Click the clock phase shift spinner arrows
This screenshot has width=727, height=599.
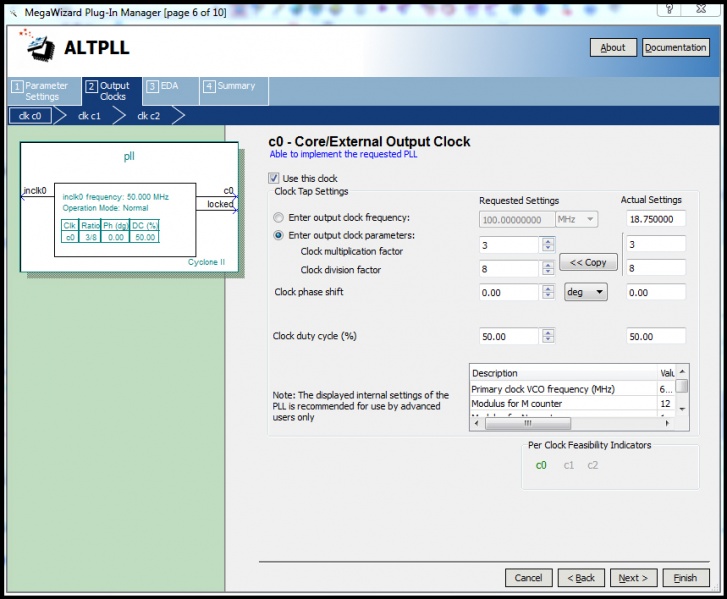(x=548, y=292)
